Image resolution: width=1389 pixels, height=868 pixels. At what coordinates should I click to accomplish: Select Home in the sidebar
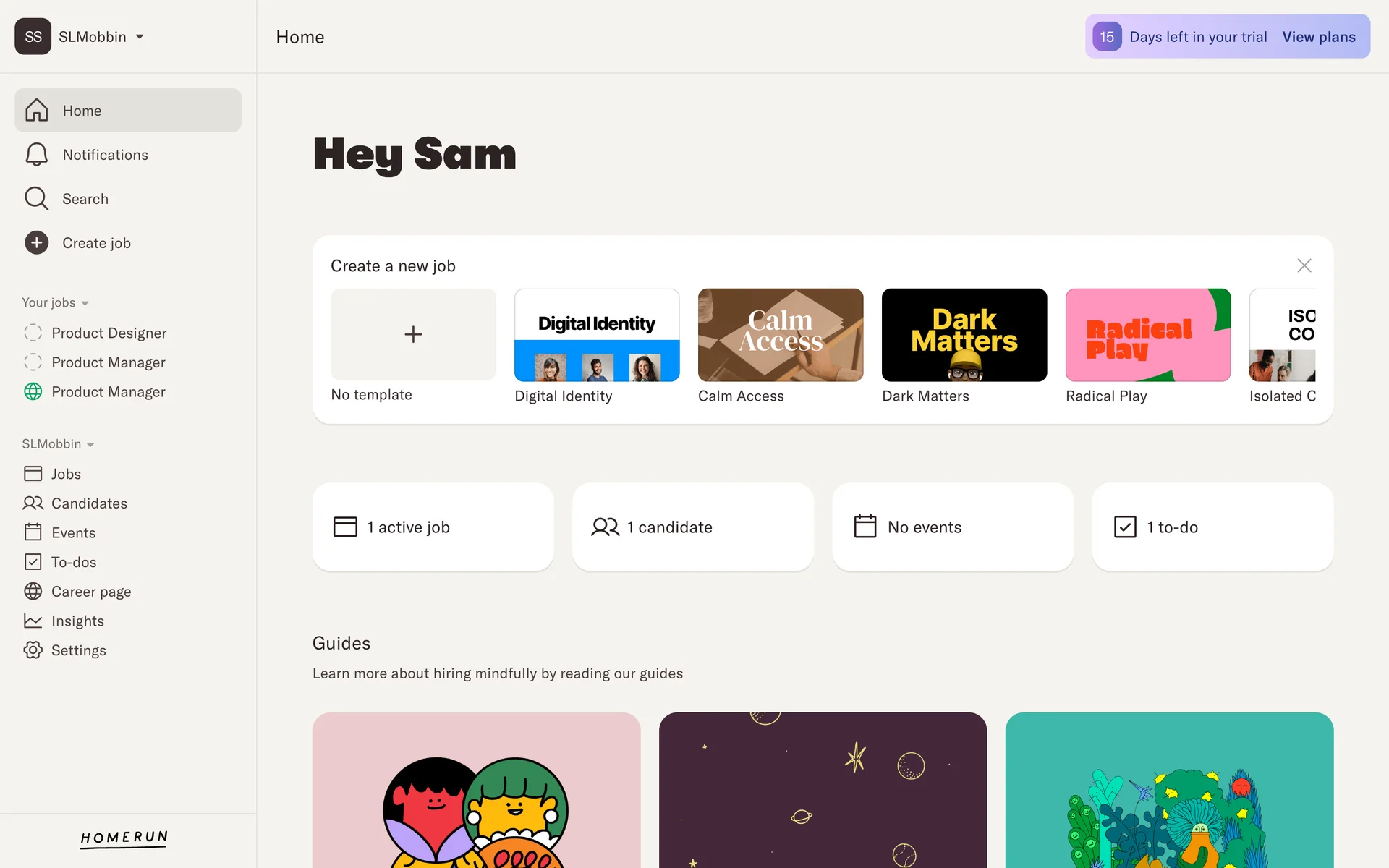[128, 111]
